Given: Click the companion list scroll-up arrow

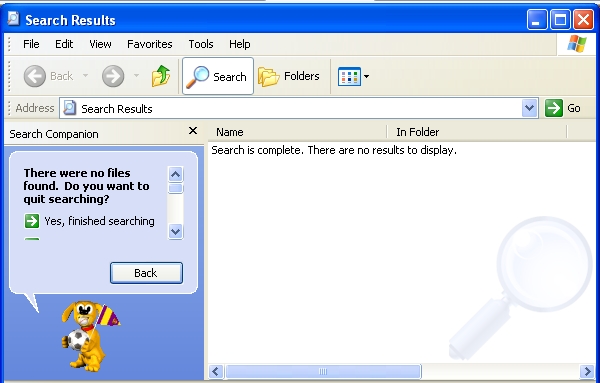Looking at the screenshot, I should (x=175, y=174).
